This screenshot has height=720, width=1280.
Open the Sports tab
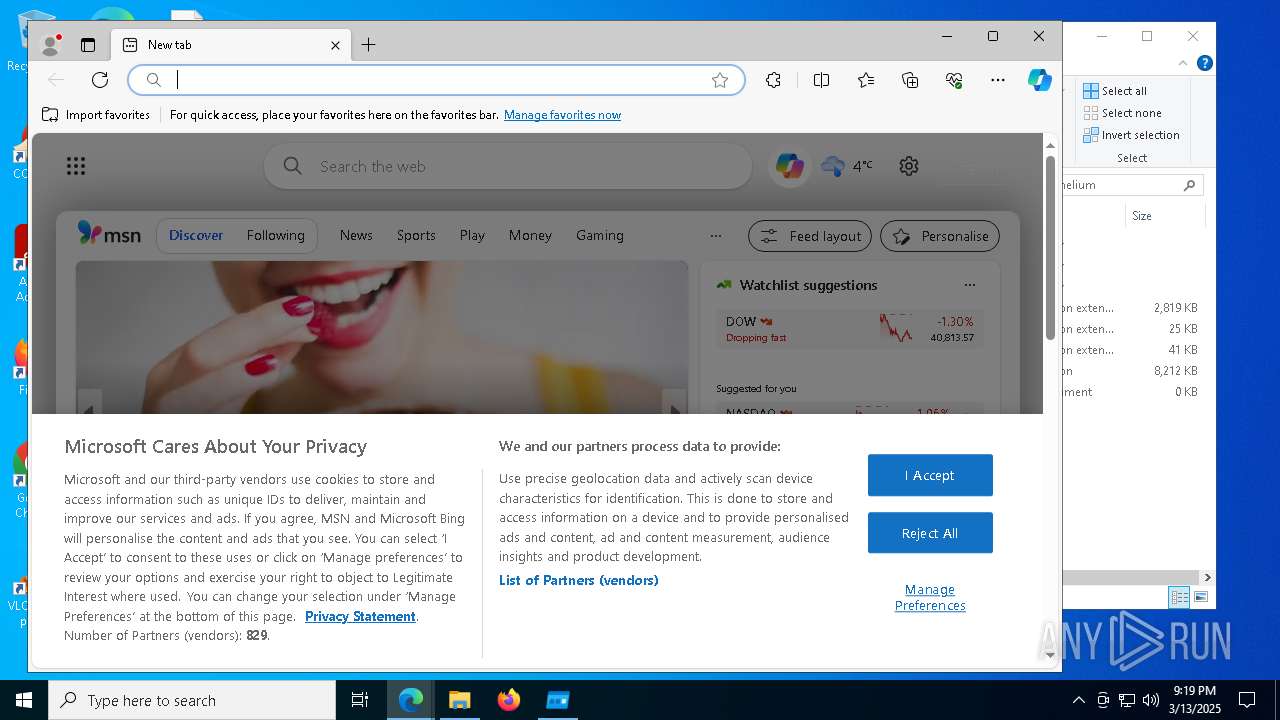click(x=416, y=235)
